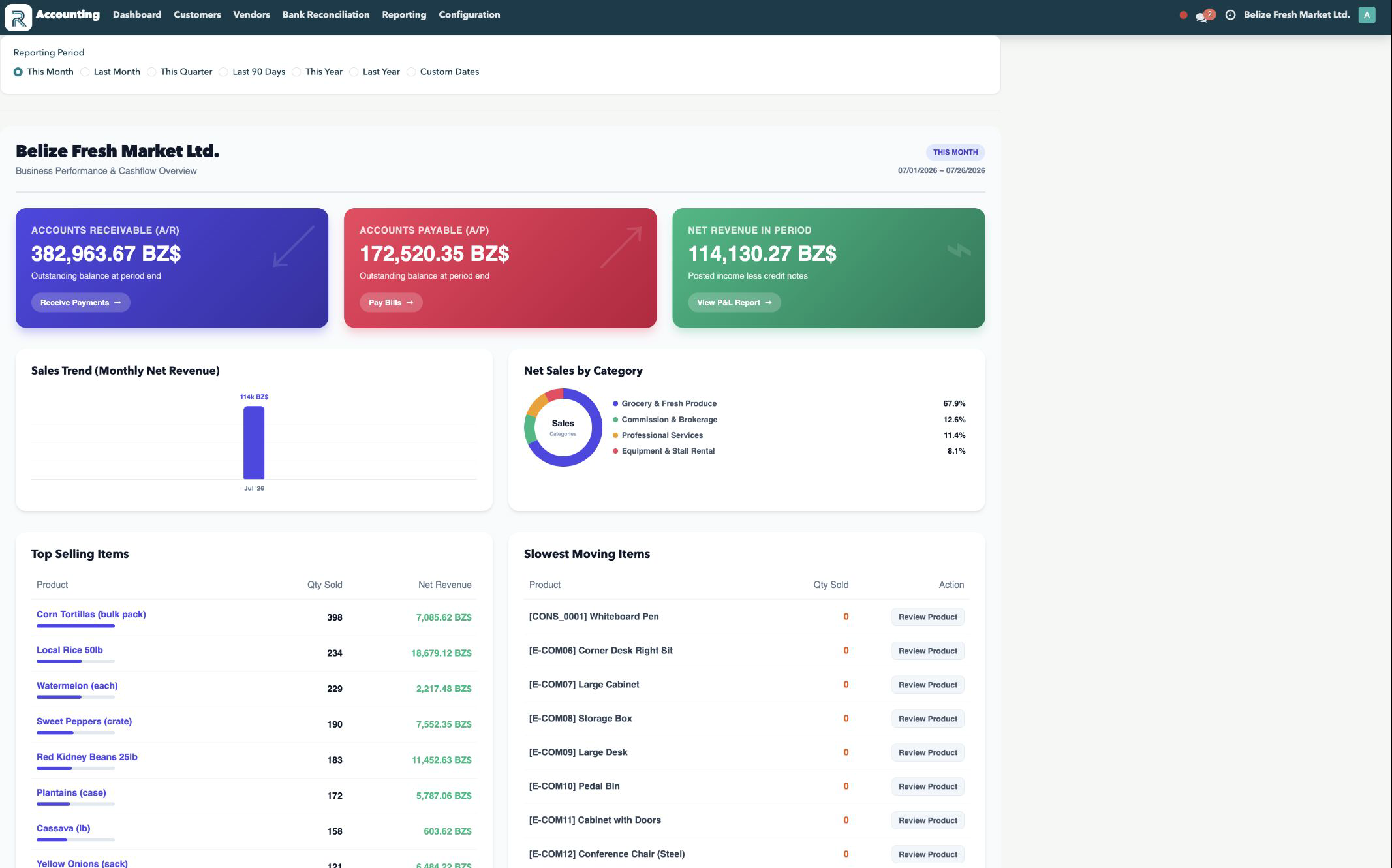Open Sweet Peppers (crate) product link
Viewport: 1392px width, 868px height.
(x=84, y=721)
